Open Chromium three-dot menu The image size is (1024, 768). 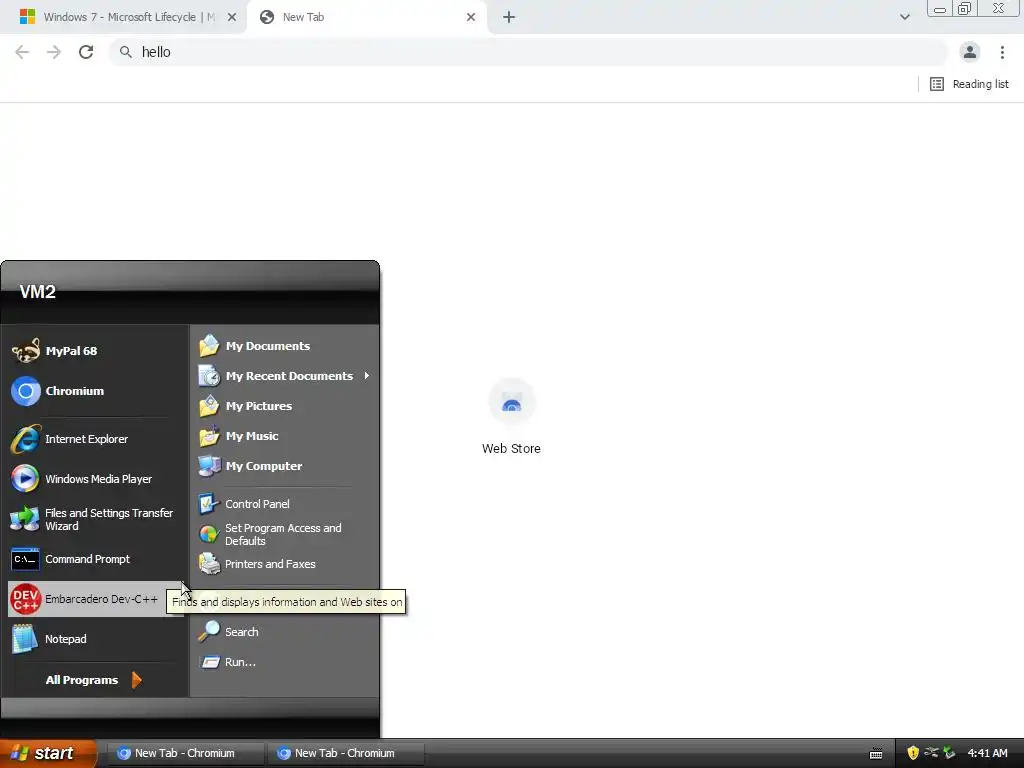[1002, 52]
